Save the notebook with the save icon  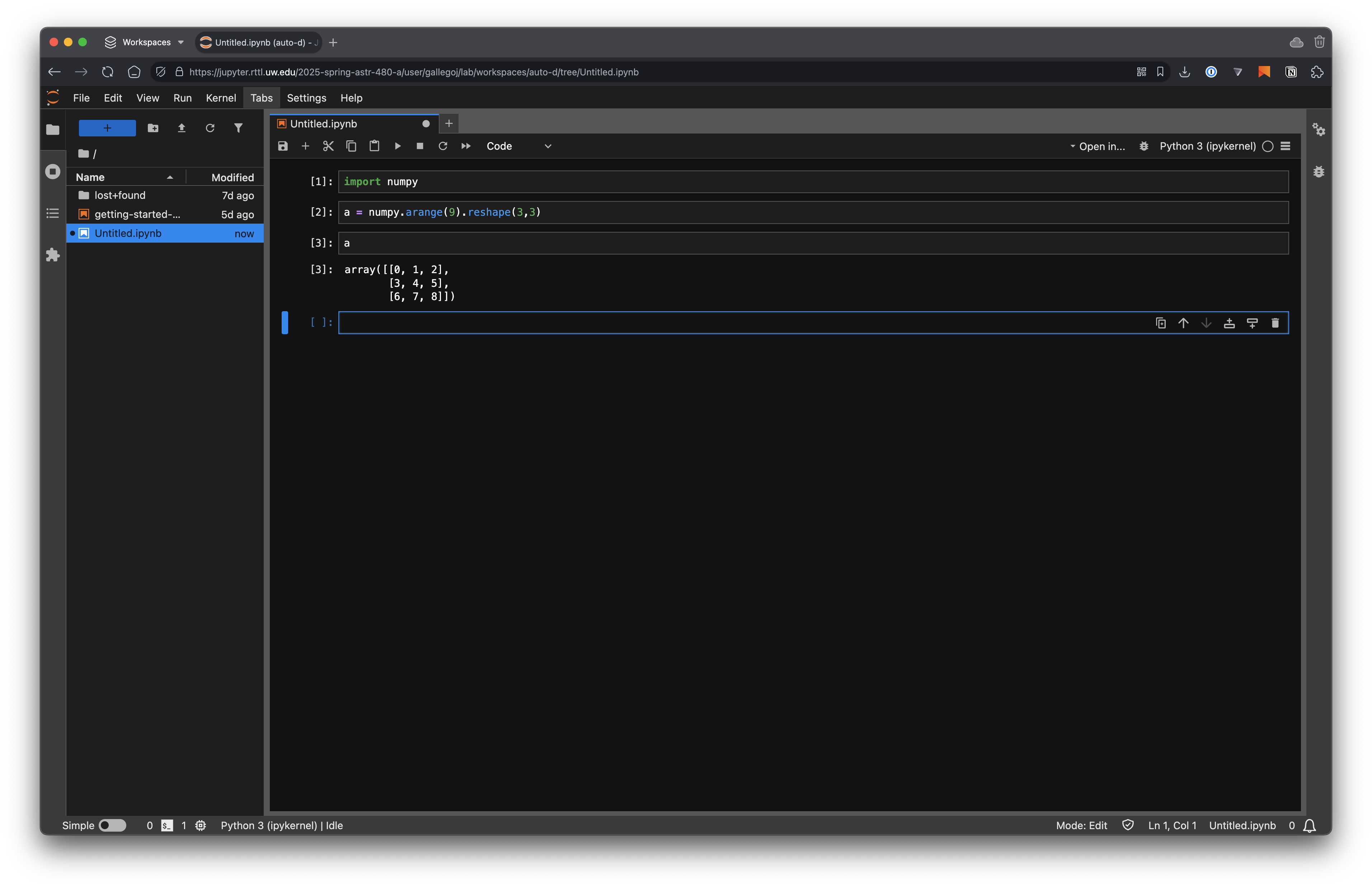(282, 146)
